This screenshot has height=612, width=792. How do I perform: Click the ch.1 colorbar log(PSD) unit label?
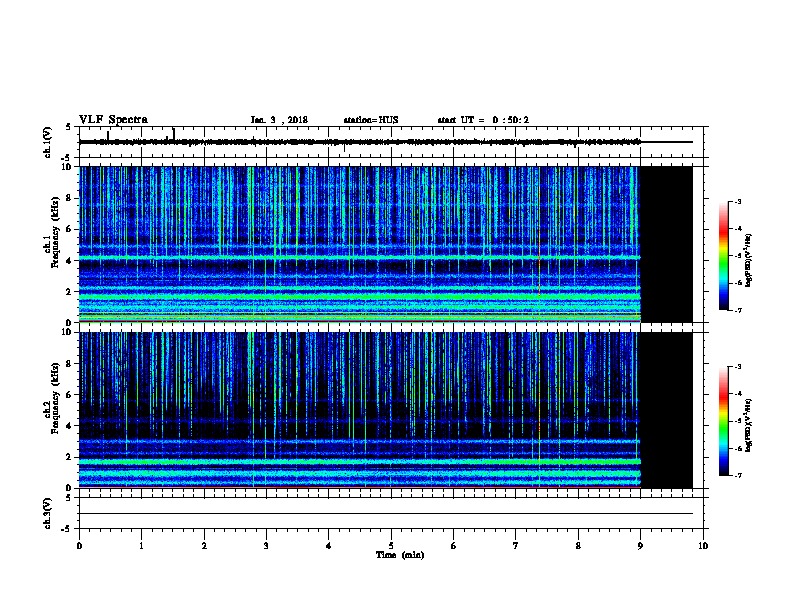pyautogui.click(x=749, y=260)
